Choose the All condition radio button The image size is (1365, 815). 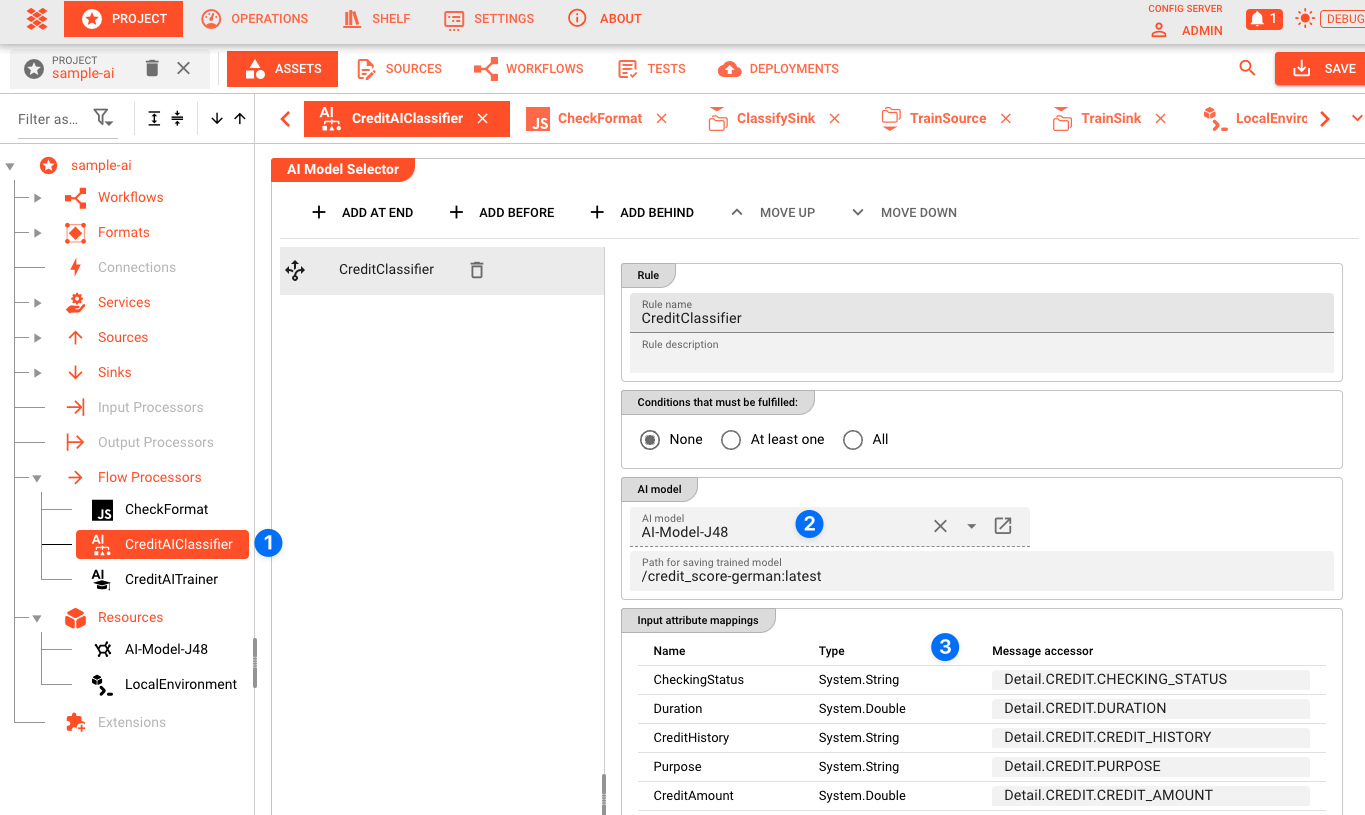click(x=853, y=440)
